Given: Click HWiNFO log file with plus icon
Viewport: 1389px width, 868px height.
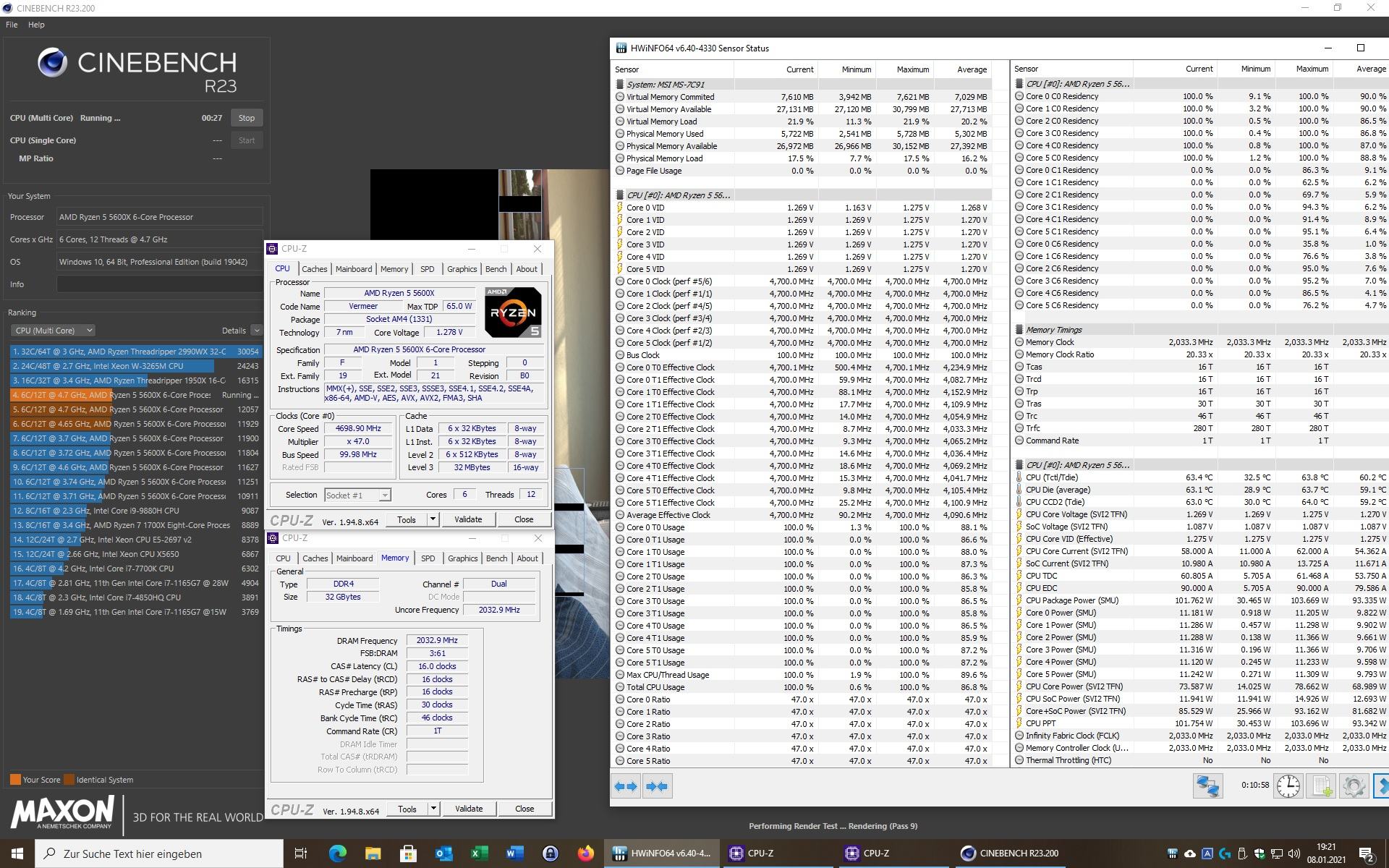Looking at the screenshot, I should pyautogui.click(x=1321, y=786).
